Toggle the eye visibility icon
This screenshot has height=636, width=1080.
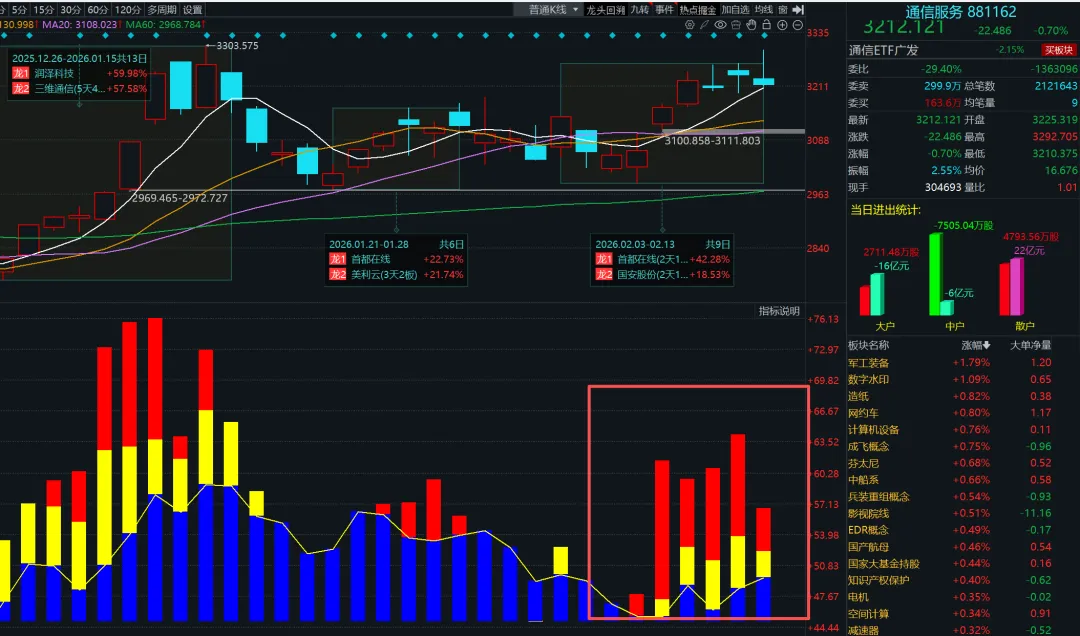pos(720,25)
